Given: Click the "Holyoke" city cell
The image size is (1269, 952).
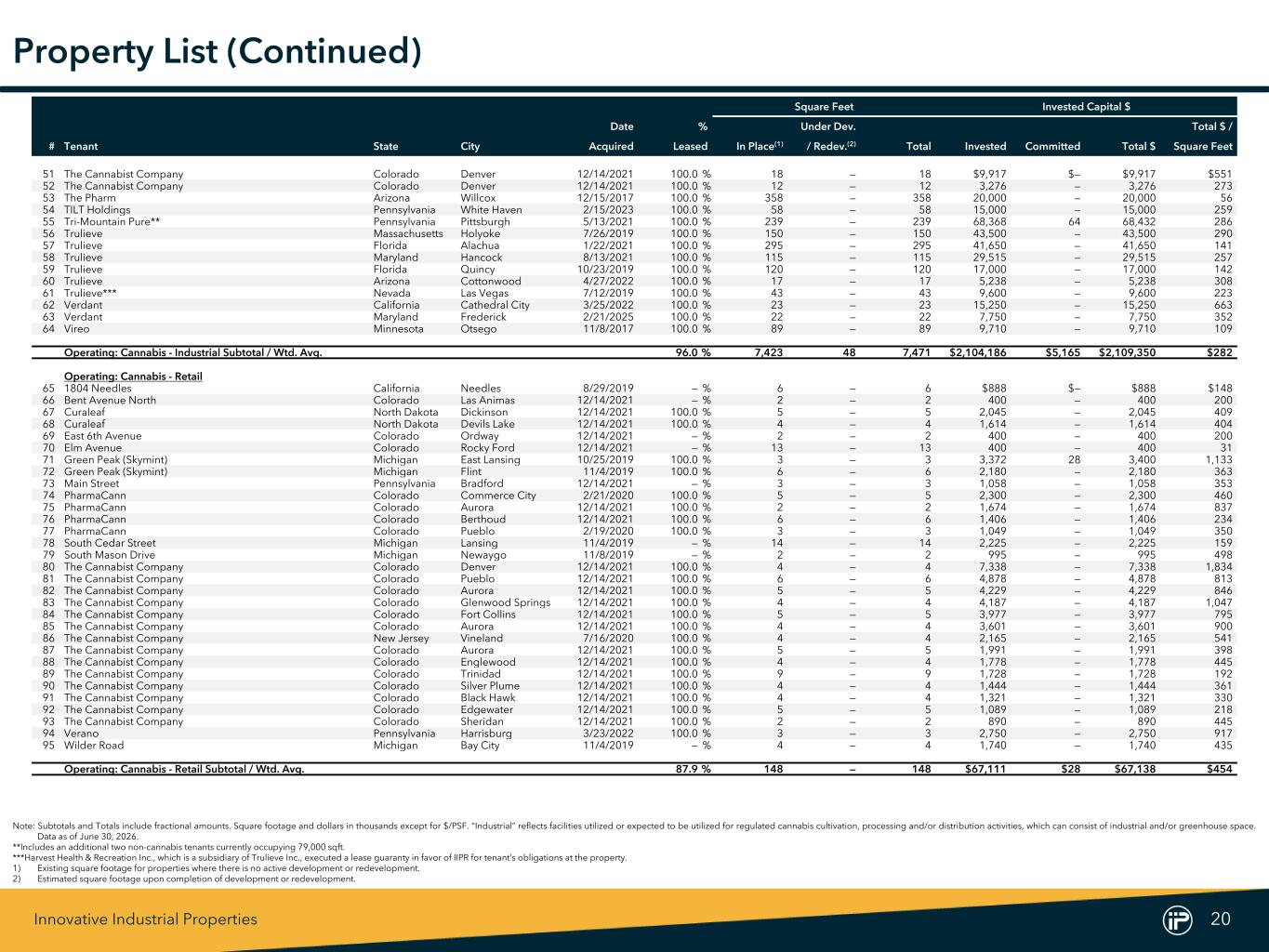Looking at the screenshot, I should click(x=480, y=234).
